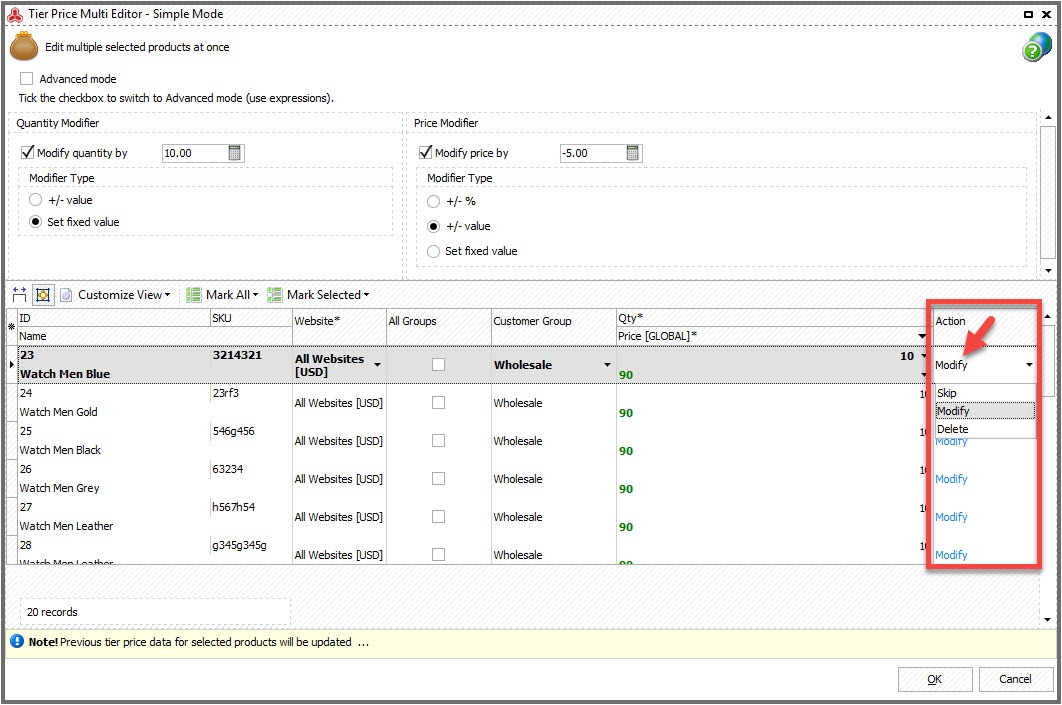The image size is (1062, 705).
Task: Tick All Groups checkbox for Watch Men Grey
Action: [x=438, y=478]
